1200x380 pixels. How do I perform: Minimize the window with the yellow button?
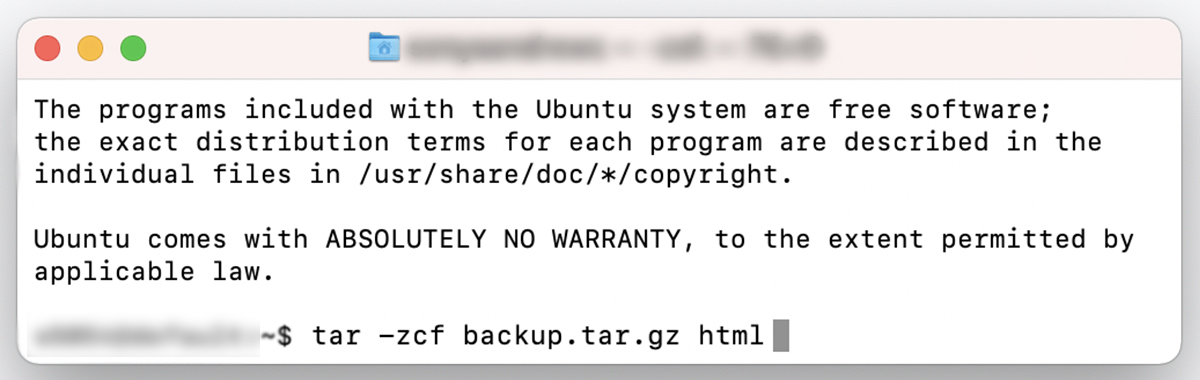(x=91, y=48)
